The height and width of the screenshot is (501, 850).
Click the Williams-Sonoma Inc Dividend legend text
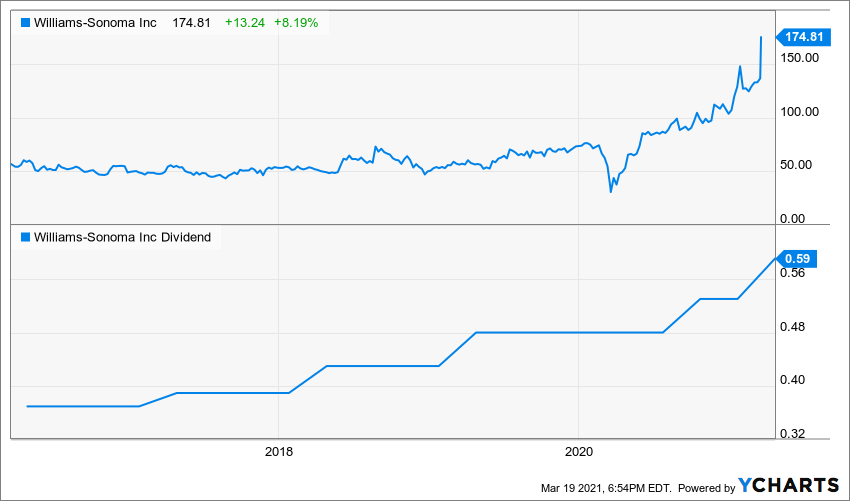coord(123,237)
